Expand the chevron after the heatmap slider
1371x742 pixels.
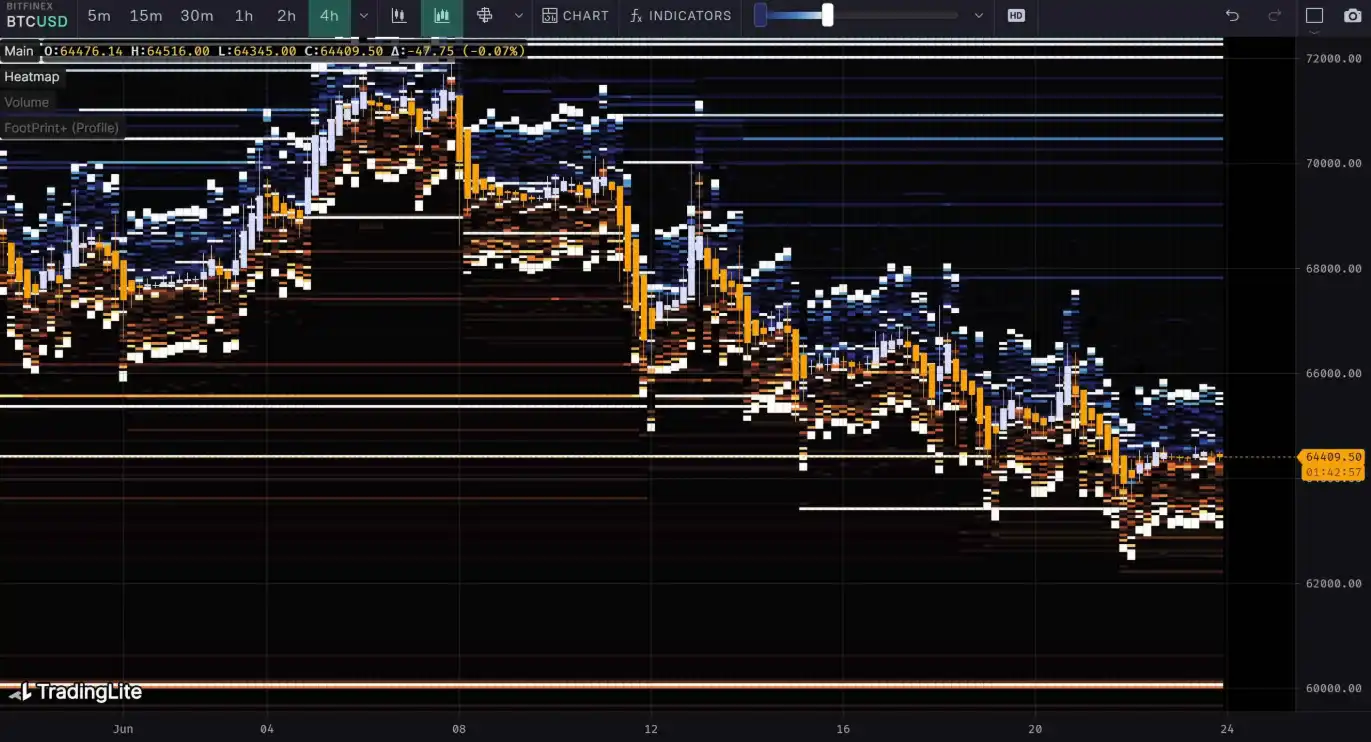click(x=978, y=16)
